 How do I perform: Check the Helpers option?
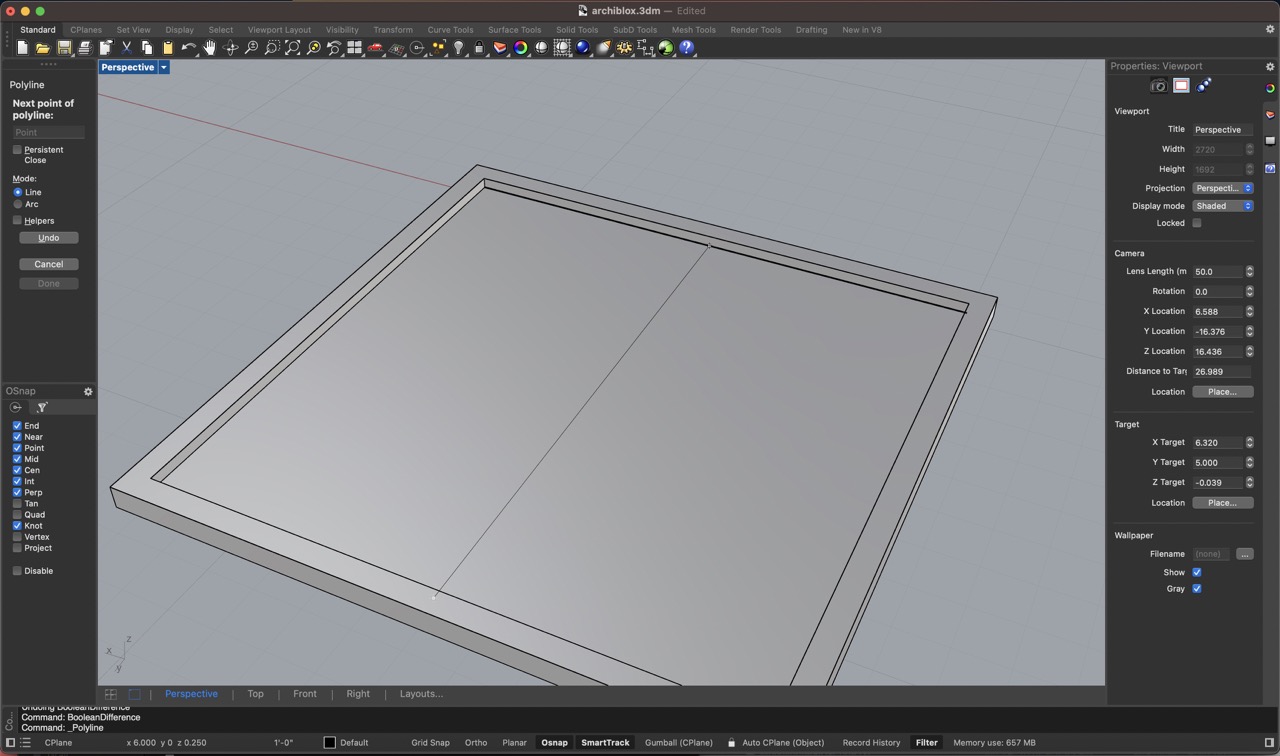tap(17, 220)
